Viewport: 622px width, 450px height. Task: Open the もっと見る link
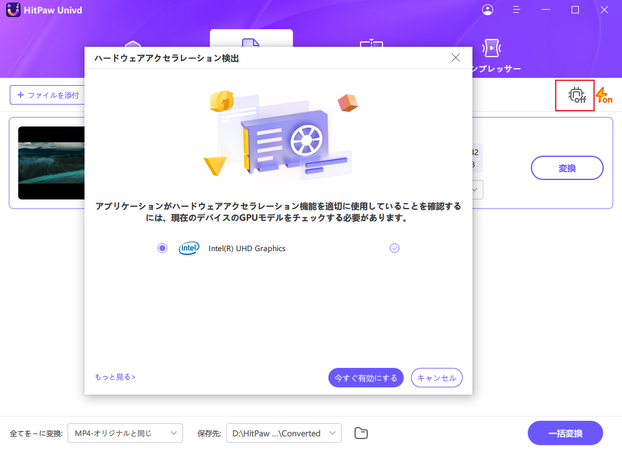[115, 377]
